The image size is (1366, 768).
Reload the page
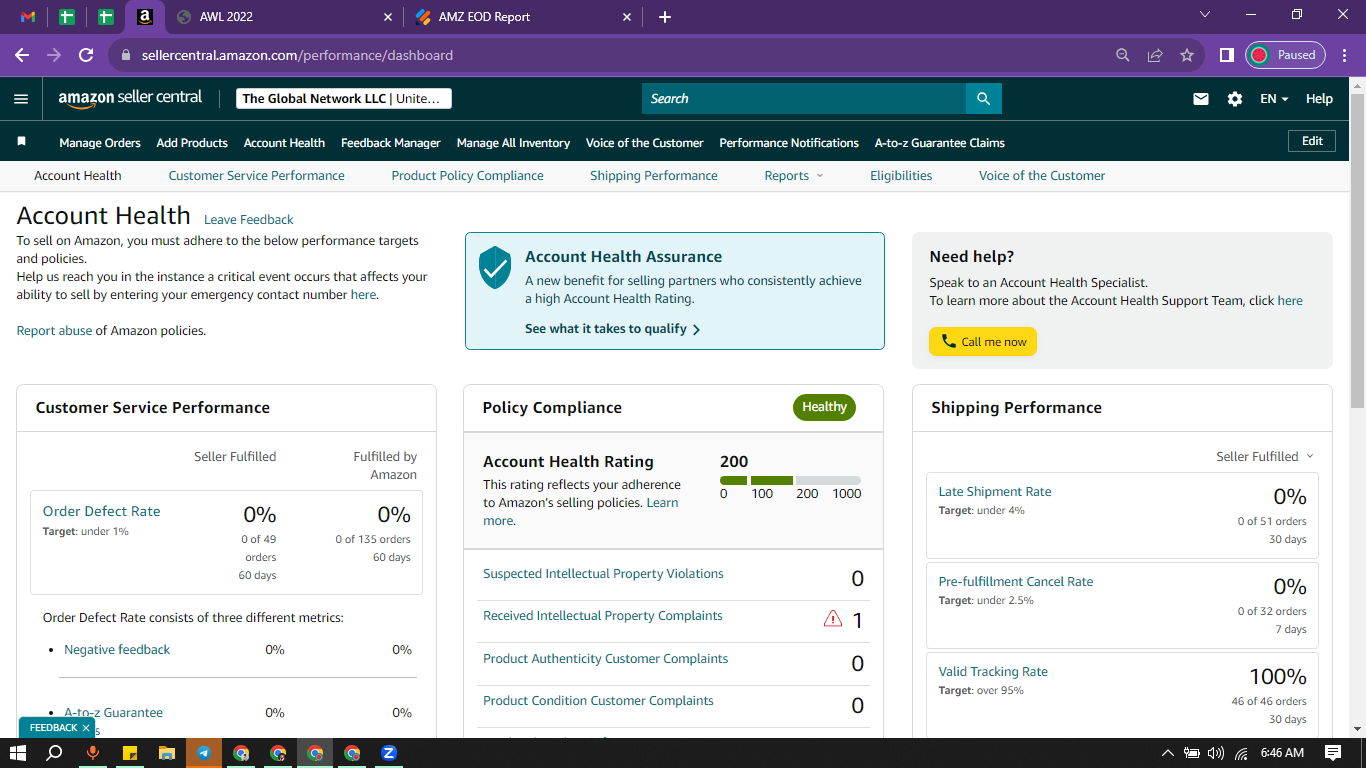pyautogui.click(x=86, y=55)
